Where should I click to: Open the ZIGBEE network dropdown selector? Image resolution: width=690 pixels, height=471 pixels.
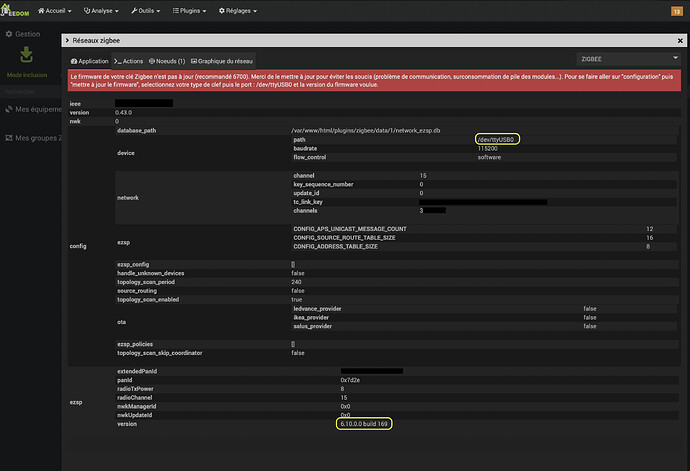coord(628,60)
